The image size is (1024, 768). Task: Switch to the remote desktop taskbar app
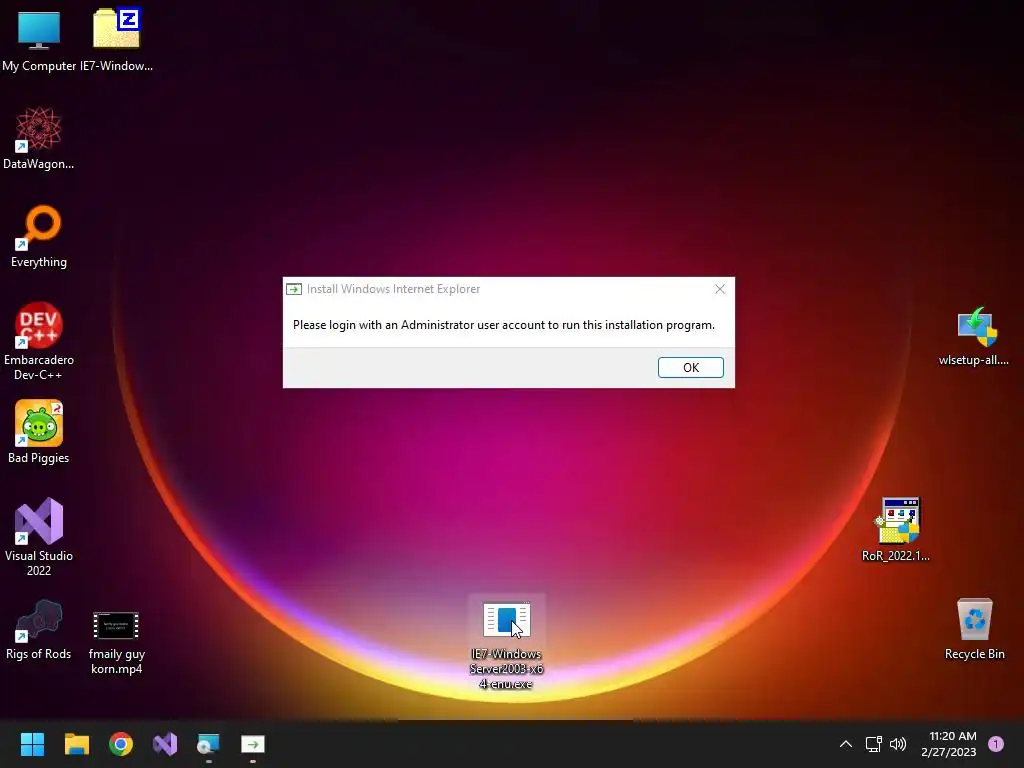(208, 744)
